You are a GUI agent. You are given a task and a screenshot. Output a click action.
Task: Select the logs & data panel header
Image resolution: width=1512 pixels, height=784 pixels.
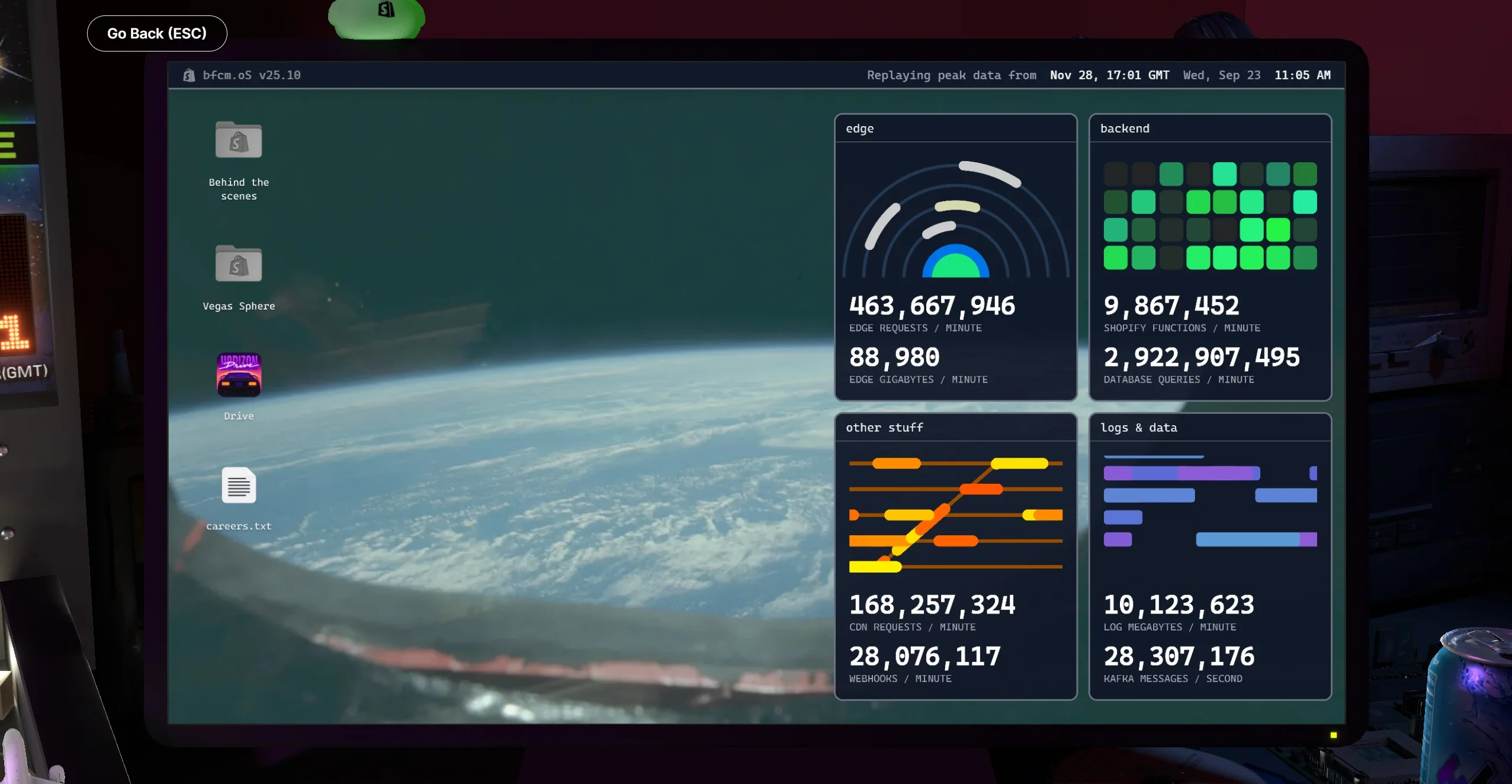pyautogui.click(x=1210, y=428)
